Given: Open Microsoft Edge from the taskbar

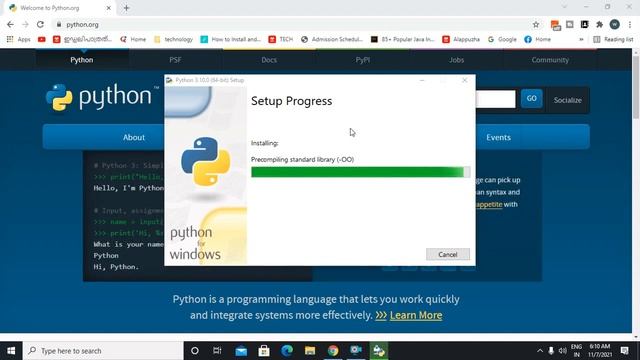Looking at the screenshot, I should coord(287,351).
